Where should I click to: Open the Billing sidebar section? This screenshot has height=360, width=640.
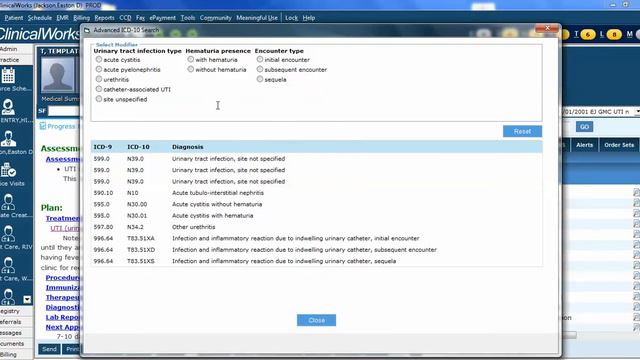16,355
